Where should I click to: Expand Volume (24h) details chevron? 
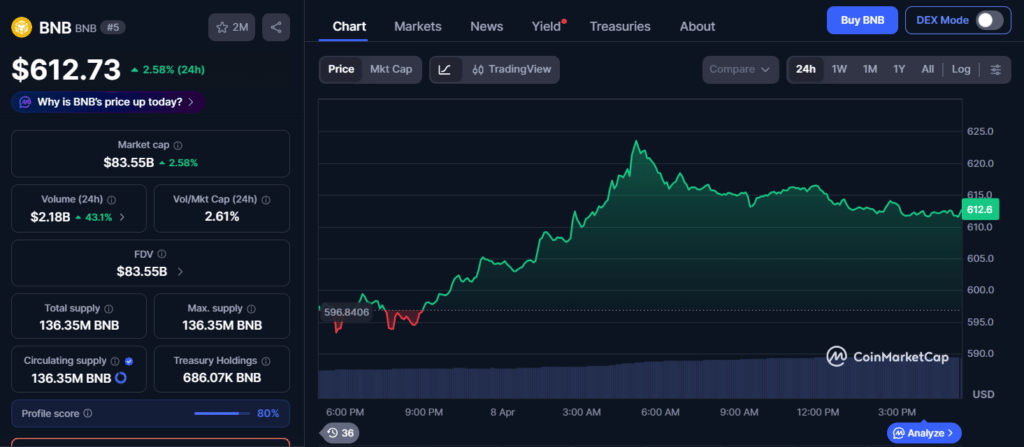pos(123,217)
